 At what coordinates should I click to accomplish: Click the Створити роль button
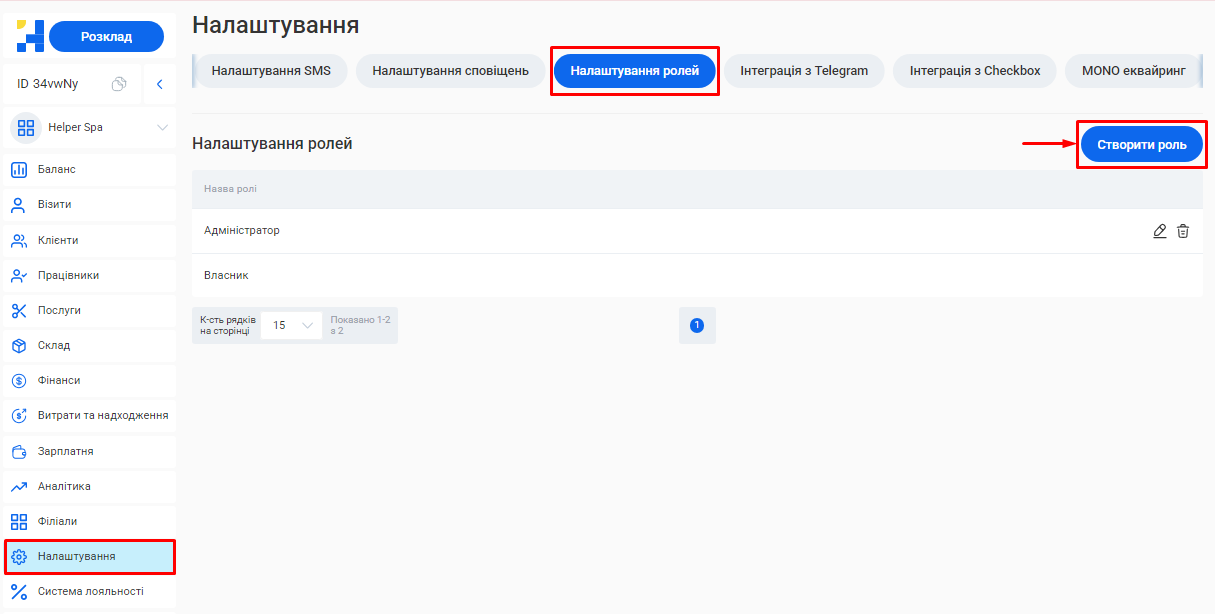tap(1141, 143)
